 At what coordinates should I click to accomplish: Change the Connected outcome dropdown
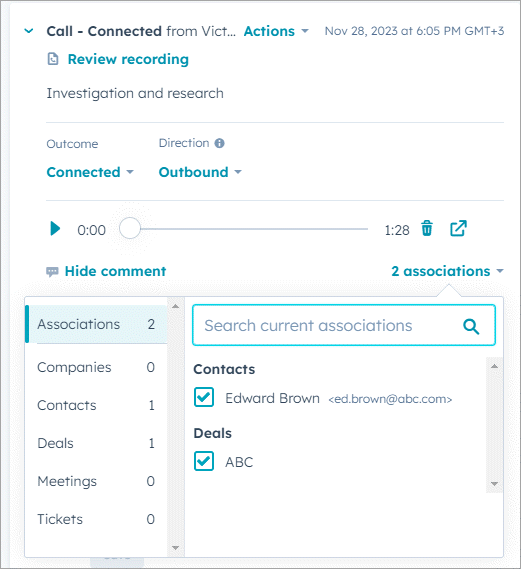(x=90, y=172)
